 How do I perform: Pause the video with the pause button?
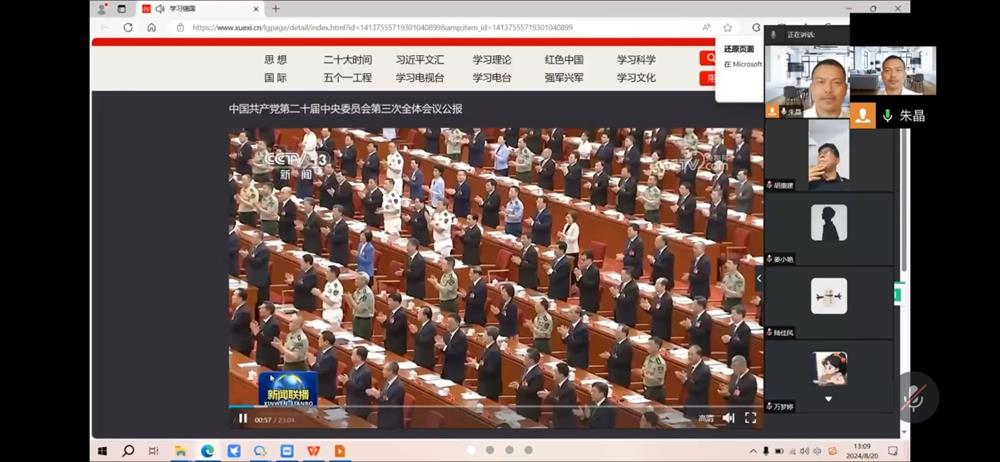pyautogui.click(x=243, y=419)
